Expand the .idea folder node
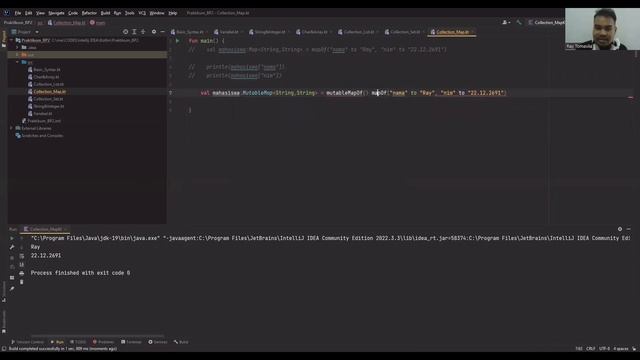This screenshot has width=640, height=360. point(17,47)
